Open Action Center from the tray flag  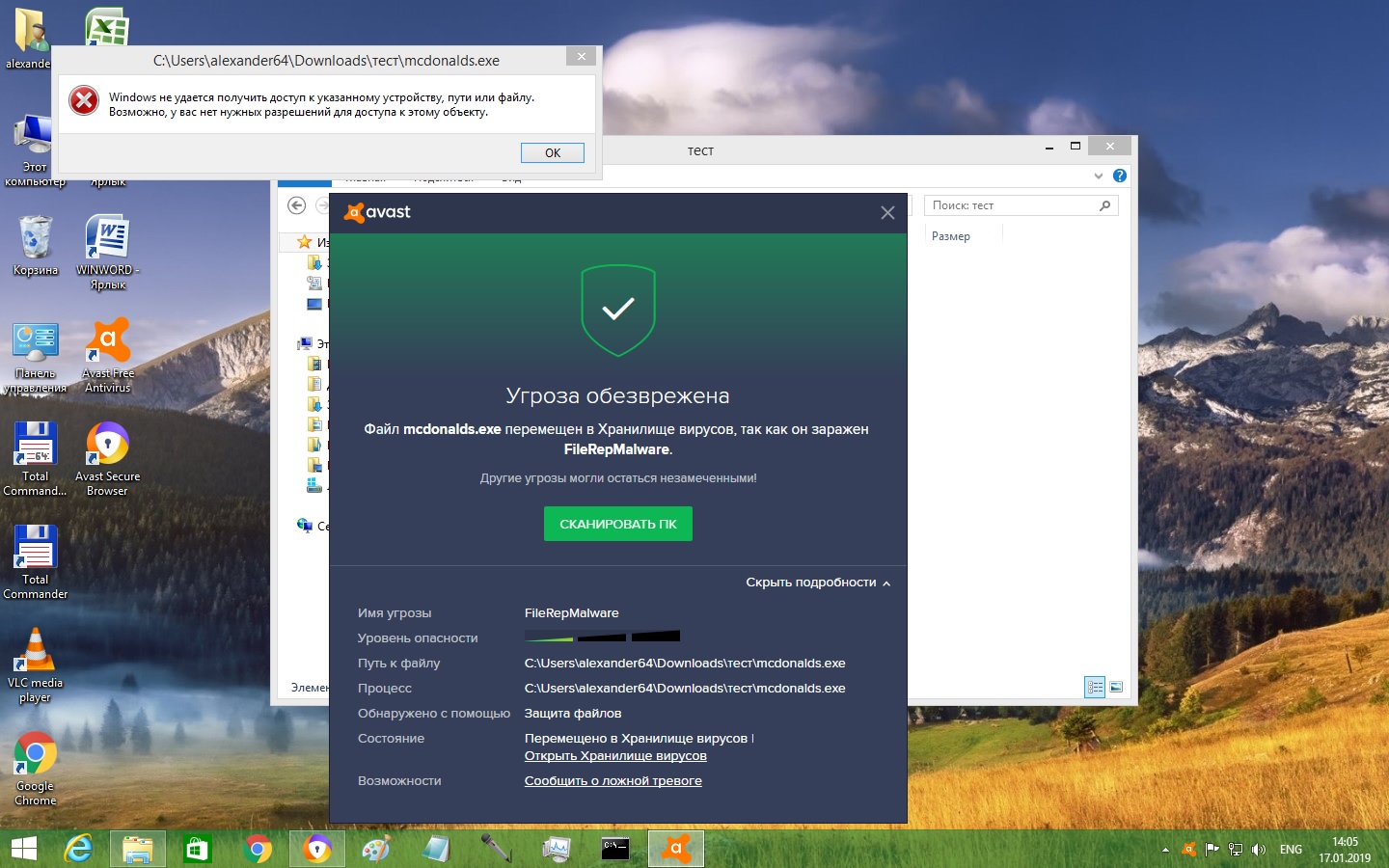[1212, 850]
